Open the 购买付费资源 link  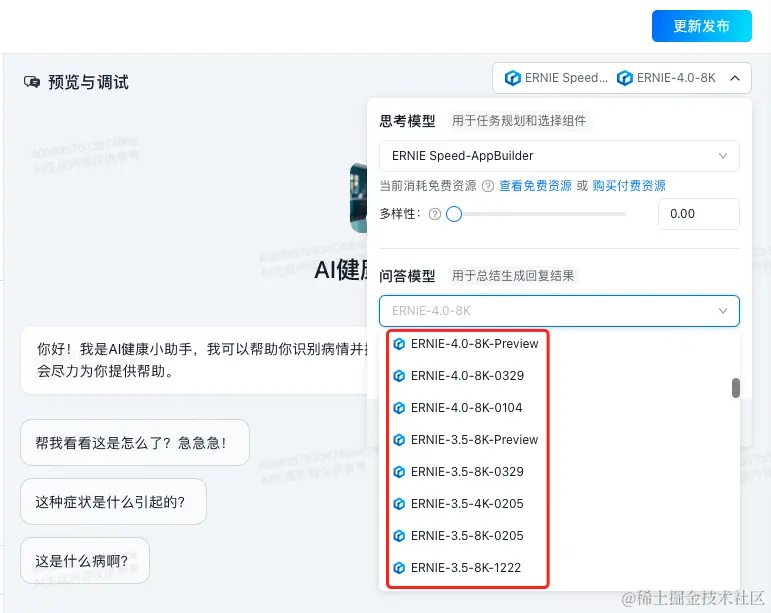[629, 186]
